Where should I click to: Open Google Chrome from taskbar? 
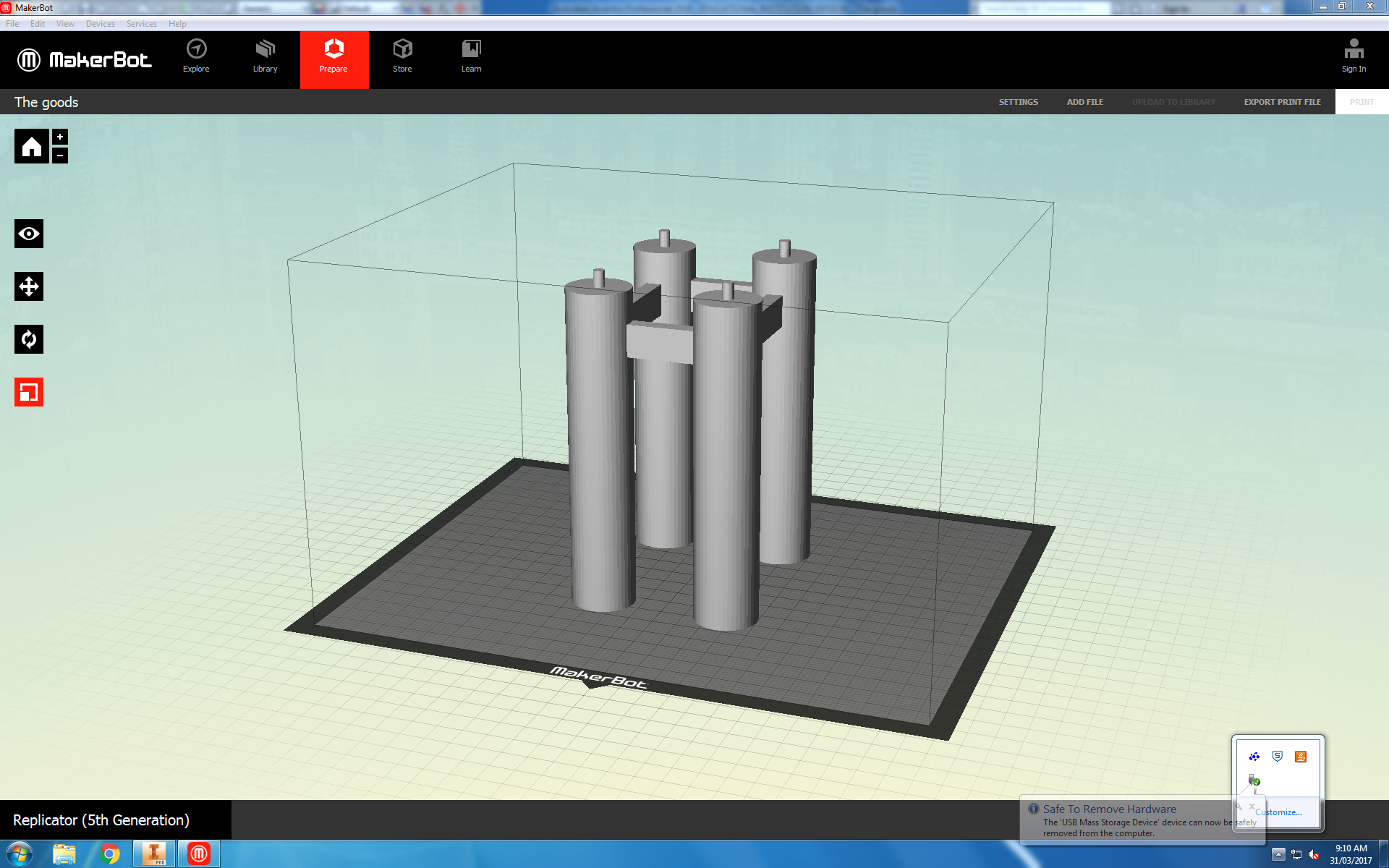(109, 854)
